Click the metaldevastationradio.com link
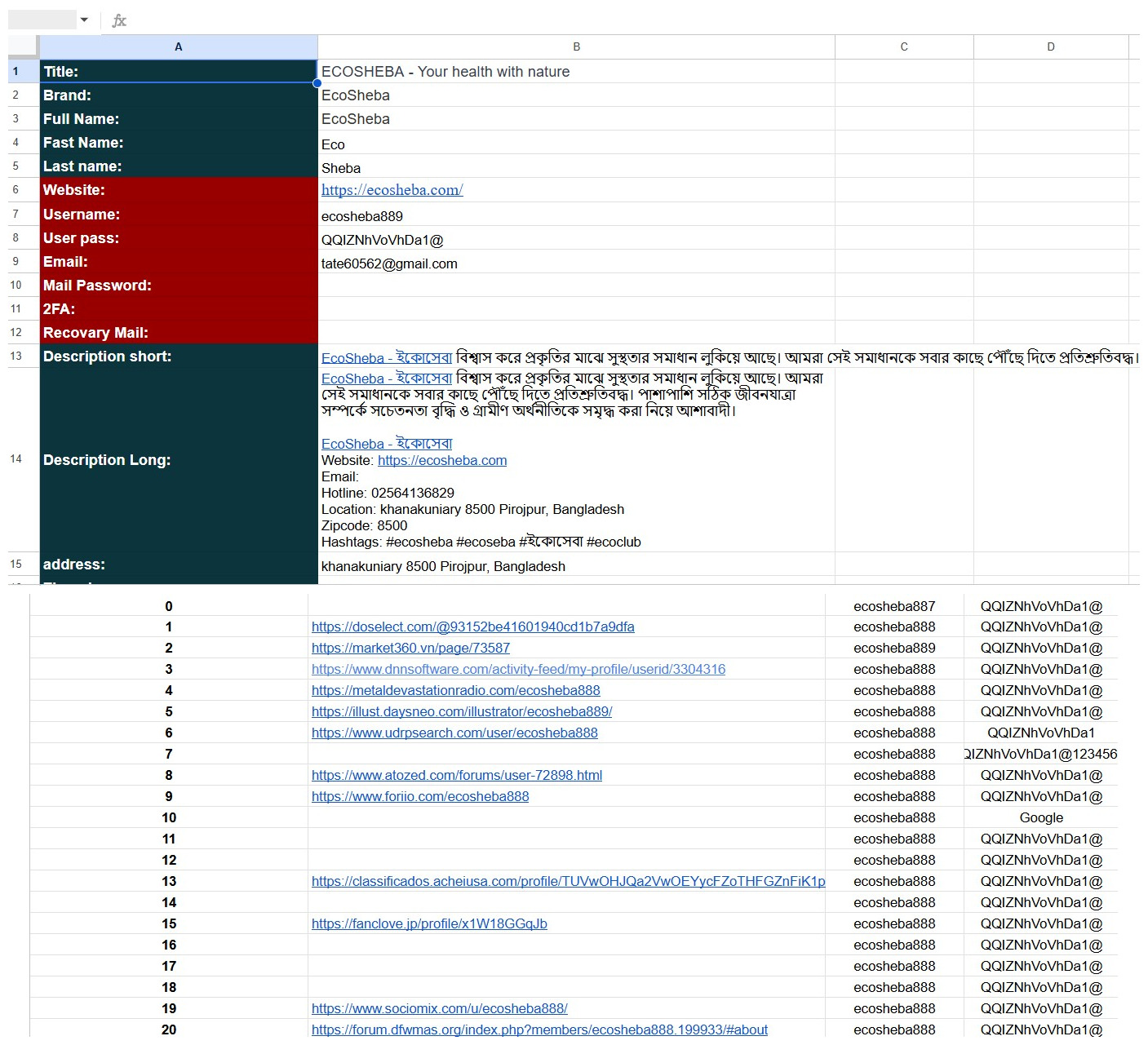 tap(455, 690)
